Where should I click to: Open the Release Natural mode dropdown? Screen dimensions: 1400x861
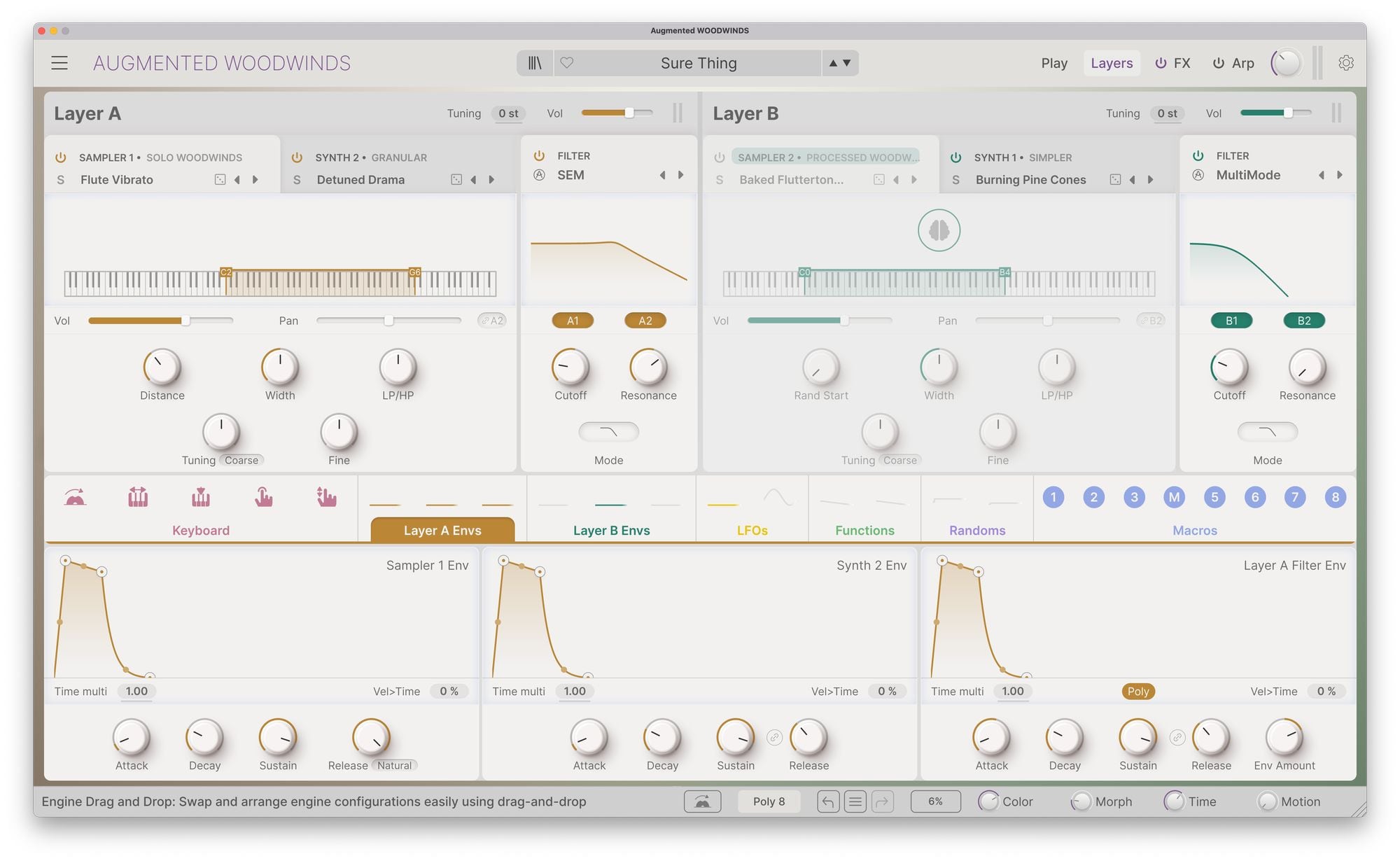click(394, 766)
